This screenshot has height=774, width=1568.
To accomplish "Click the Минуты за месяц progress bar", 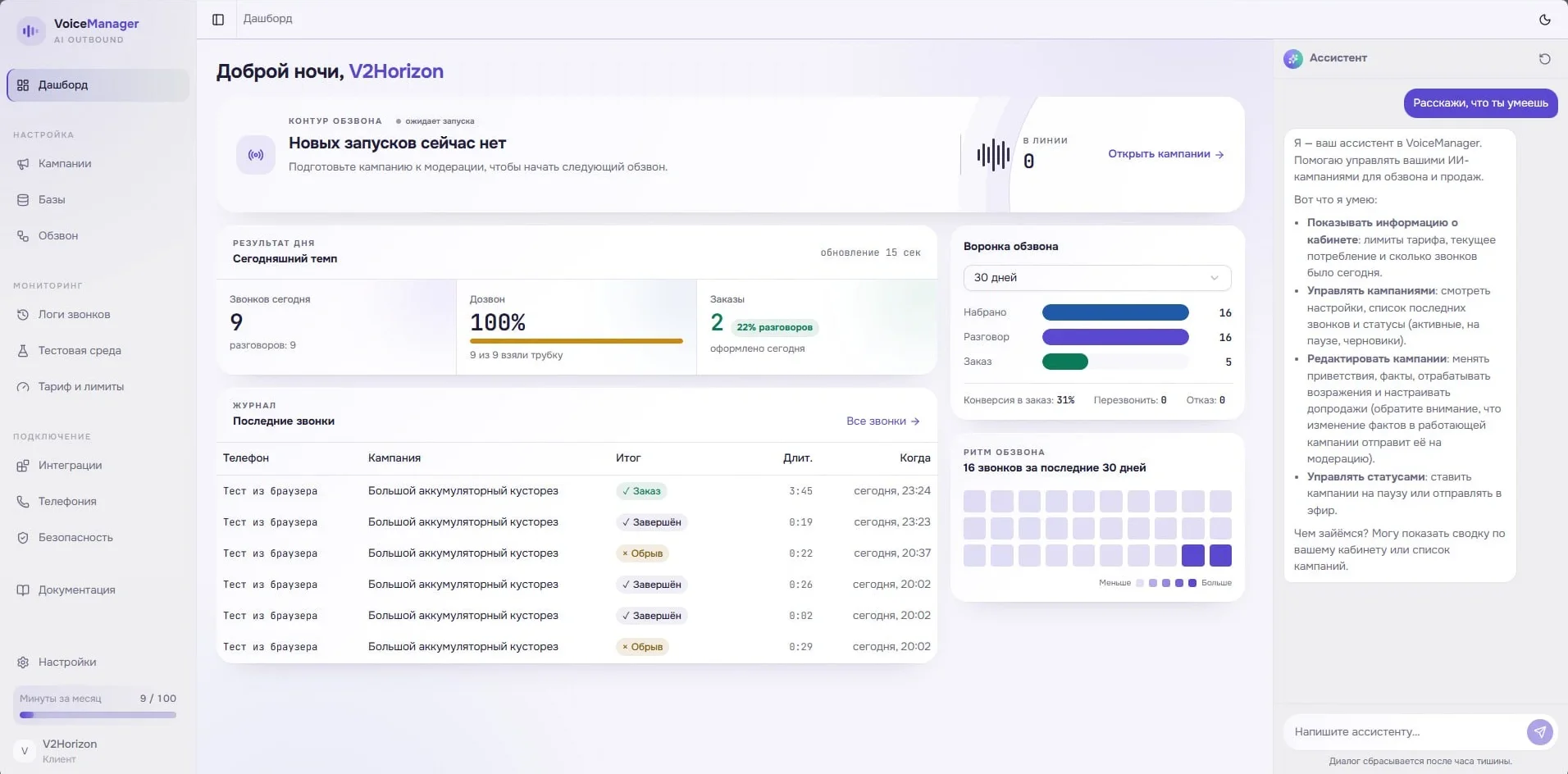I will point(98,715).
